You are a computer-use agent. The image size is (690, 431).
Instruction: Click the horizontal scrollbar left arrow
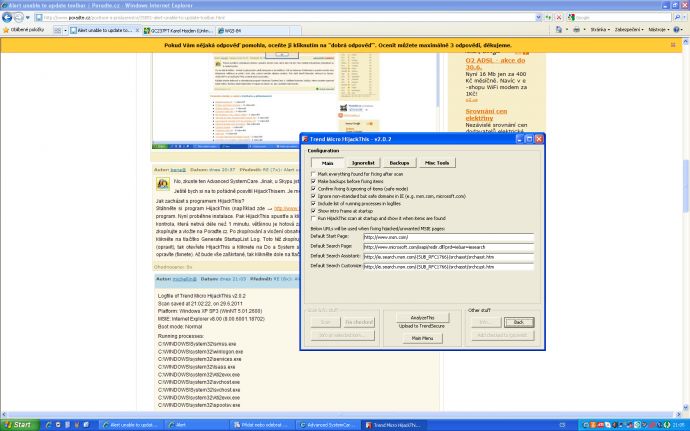click(4, 414)
